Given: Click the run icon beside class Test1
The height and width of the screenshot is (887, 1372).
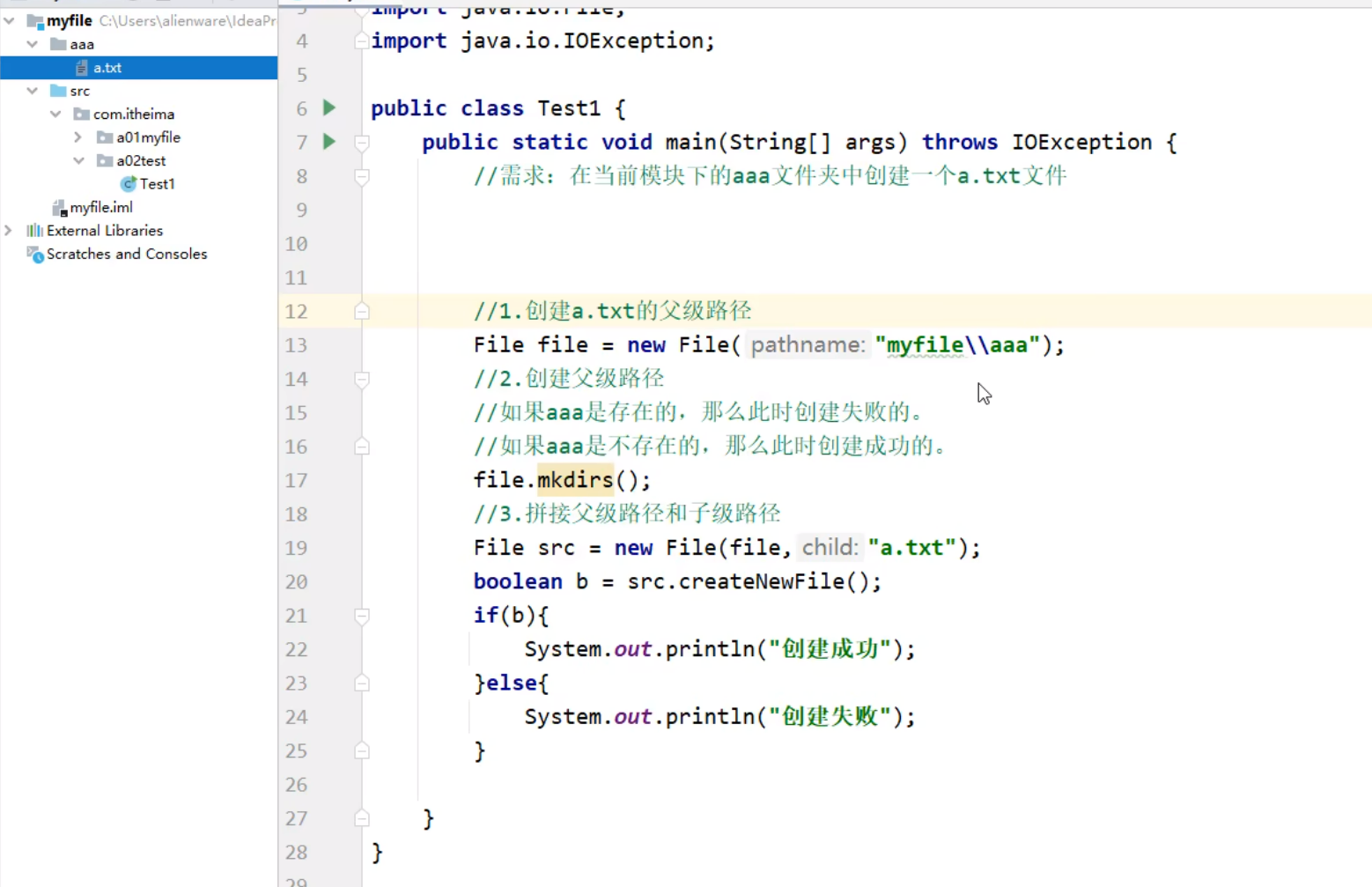Looking at the screenshot, I should (328, 108).
